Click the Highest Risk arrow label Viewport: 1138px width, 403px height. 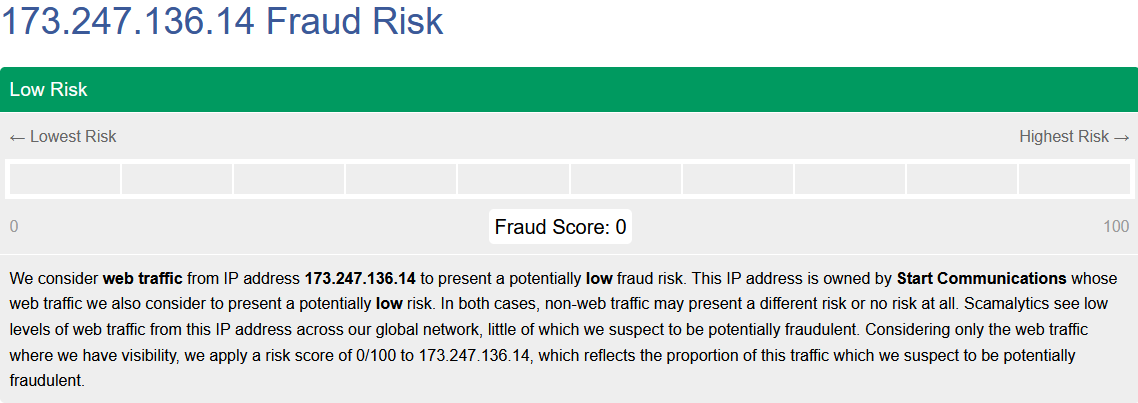click(1074, 137)
